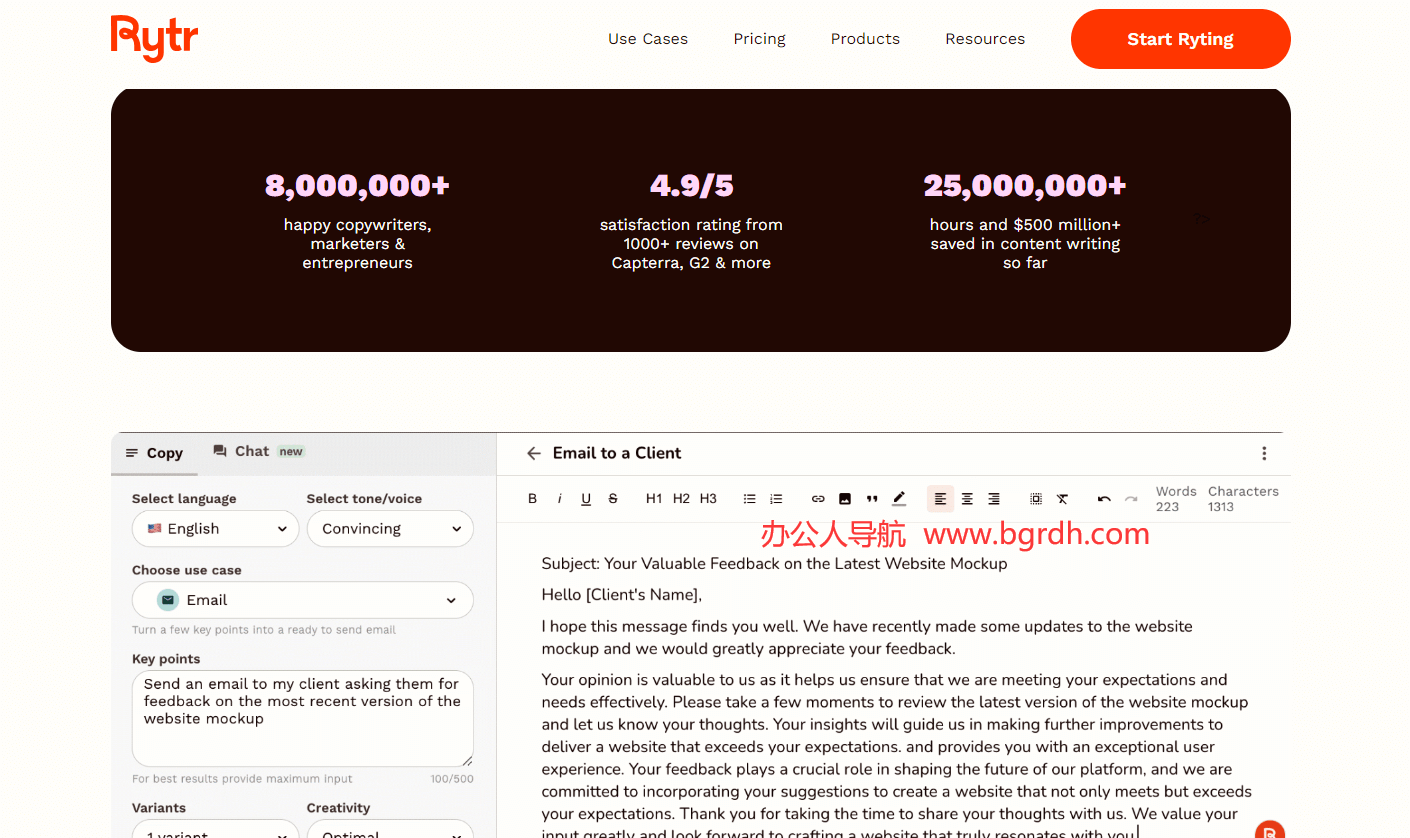Add a block quote
This screenshot has height=838, width=1410.
pyautogui.click(x=872, y=499)
